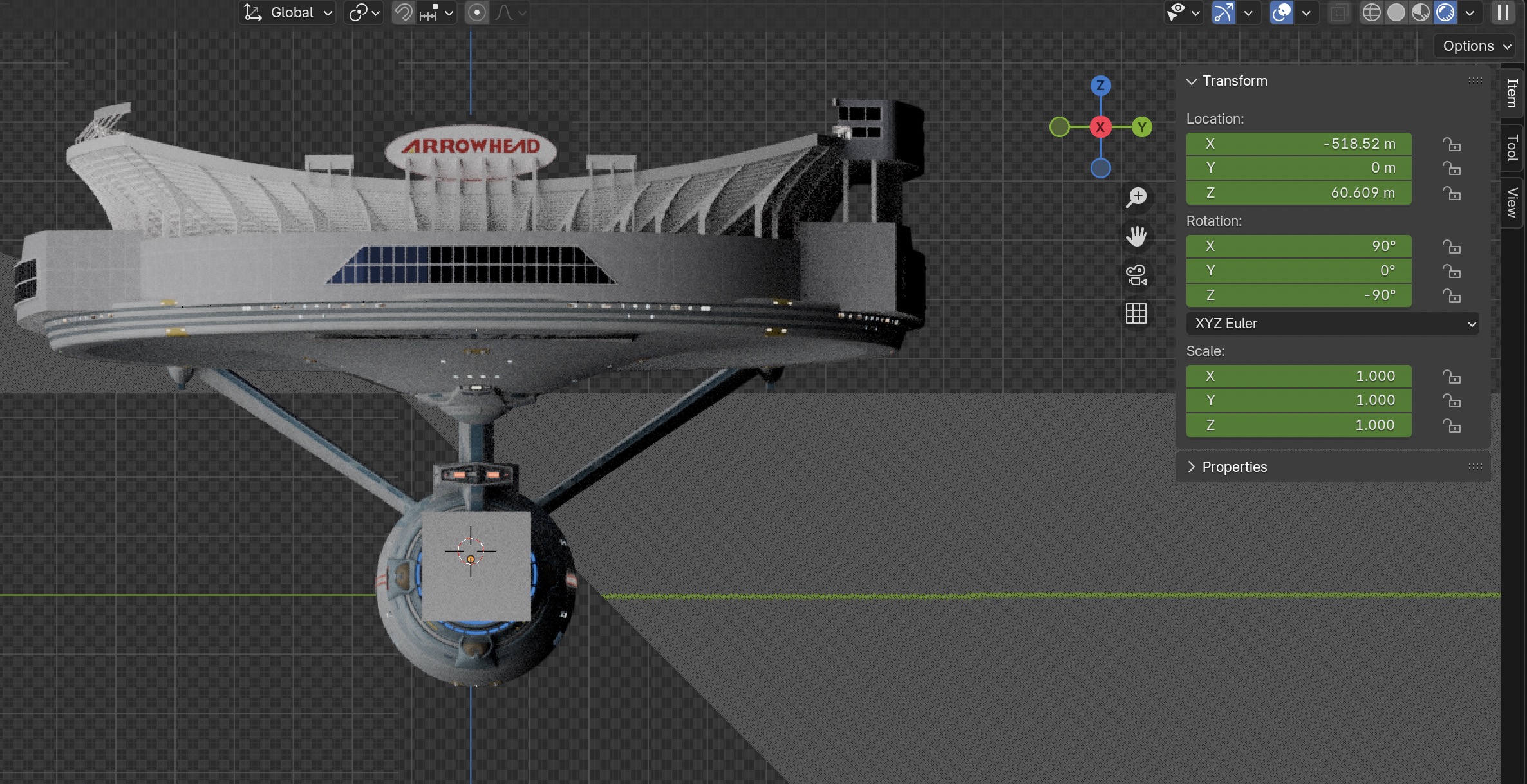Toggle the camera view icon
1527x784 pixels.
coord(1136,275)
